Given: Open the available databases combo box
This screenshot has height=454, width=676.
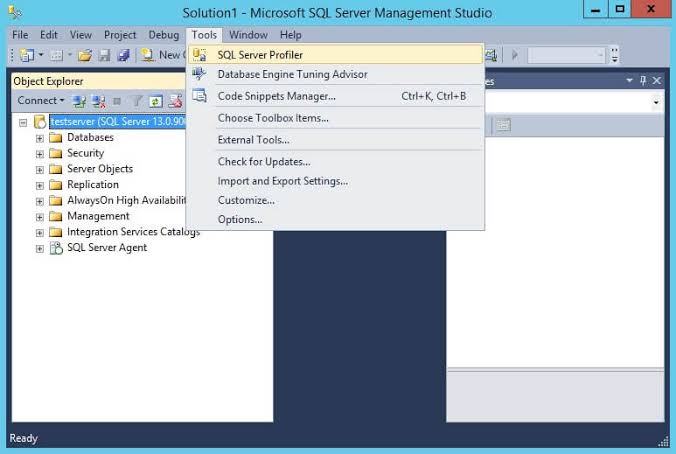Looking at the screenshot, I should 566,55.
